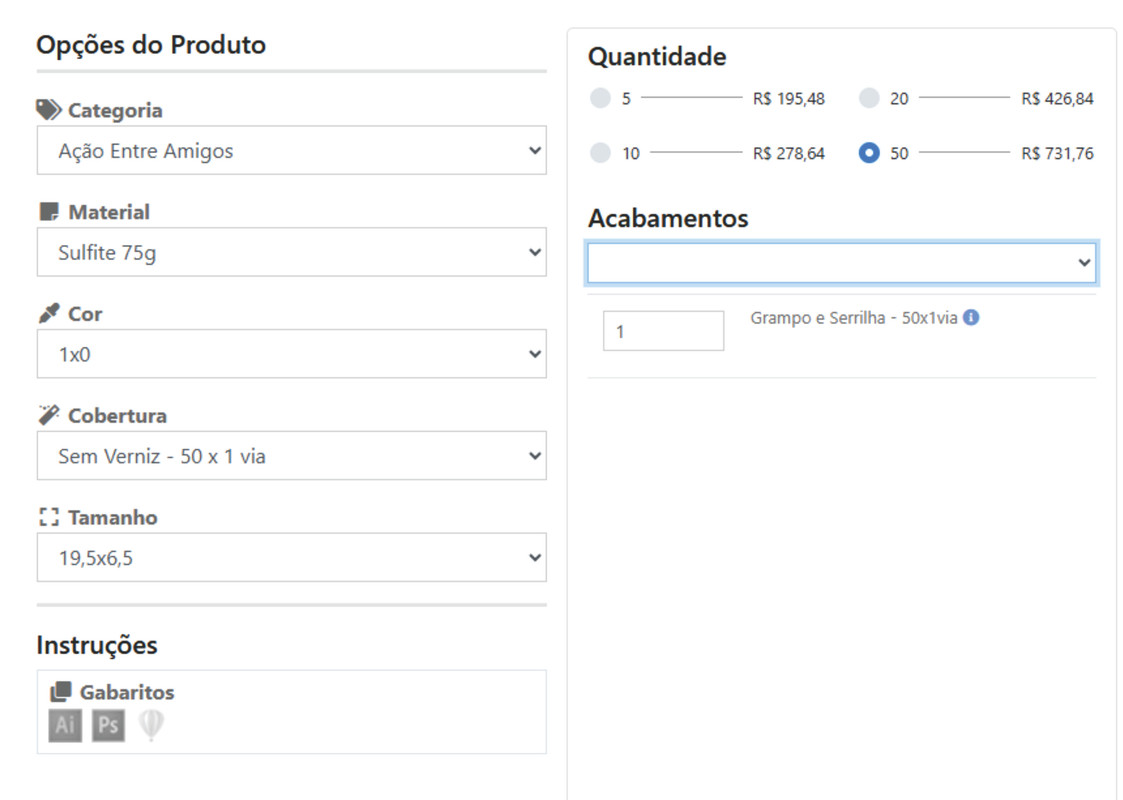Click the tag icon next to Categoria
Viewport: 1123px width, 800px height.
tap(48, 110)
